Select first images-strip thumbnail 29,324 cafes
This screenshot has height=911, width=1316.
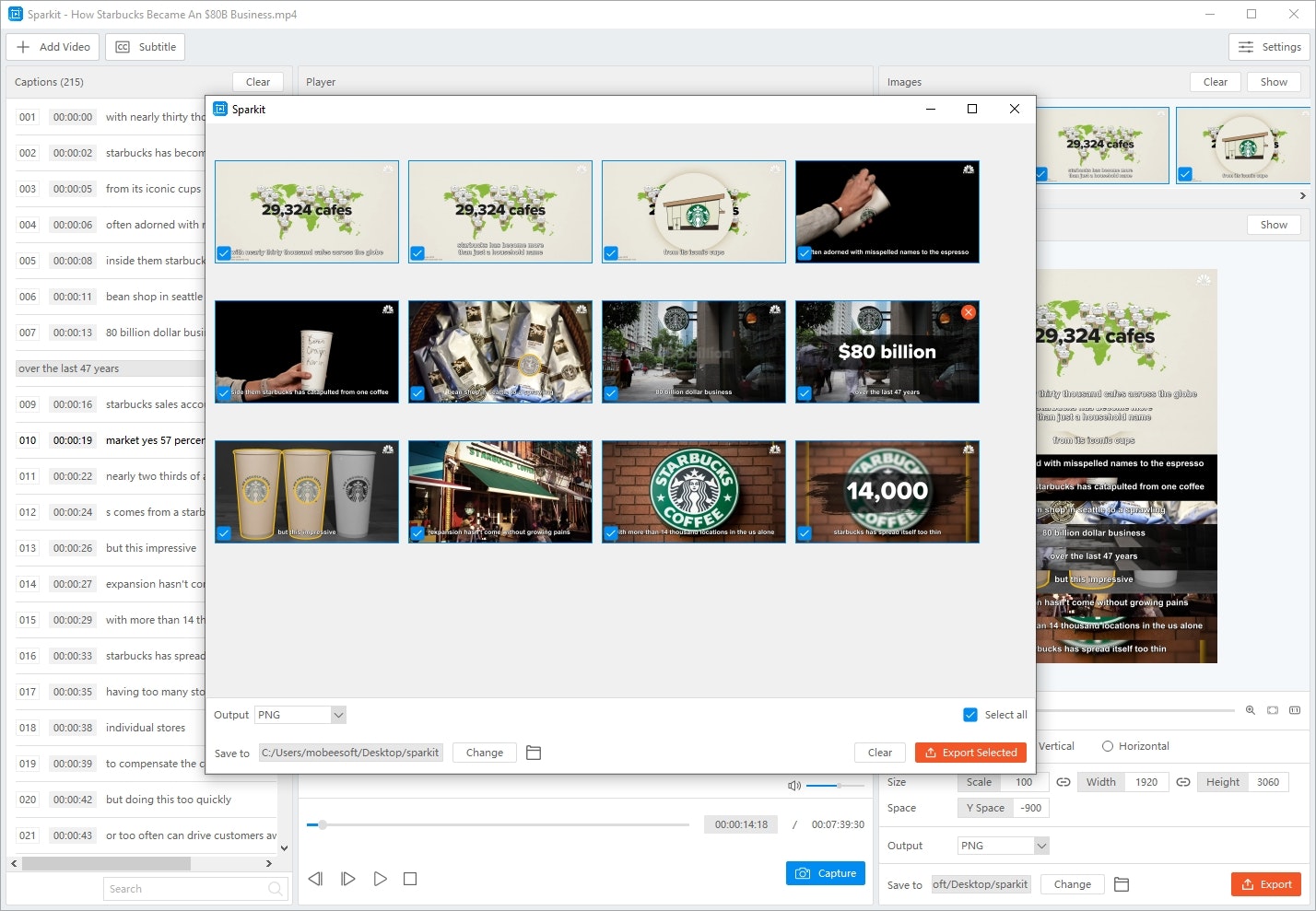[x=1101, y=145]
